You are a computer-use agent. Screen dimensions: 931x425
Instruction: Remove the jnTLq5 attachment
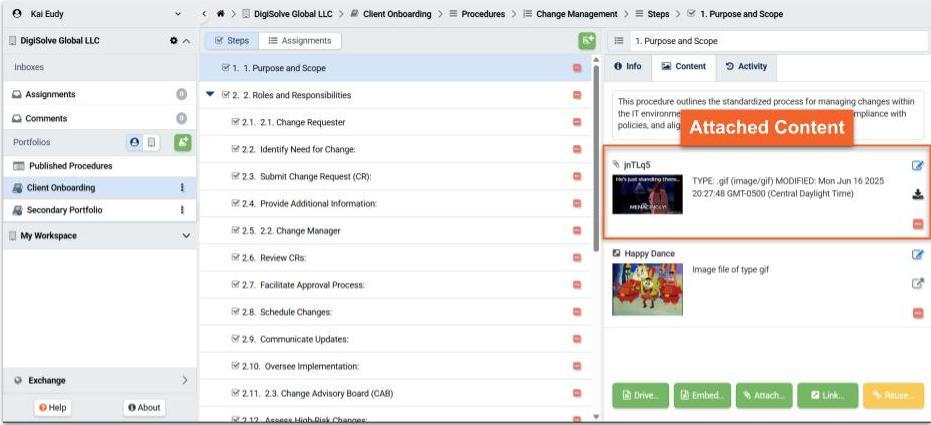pos(918,224)
